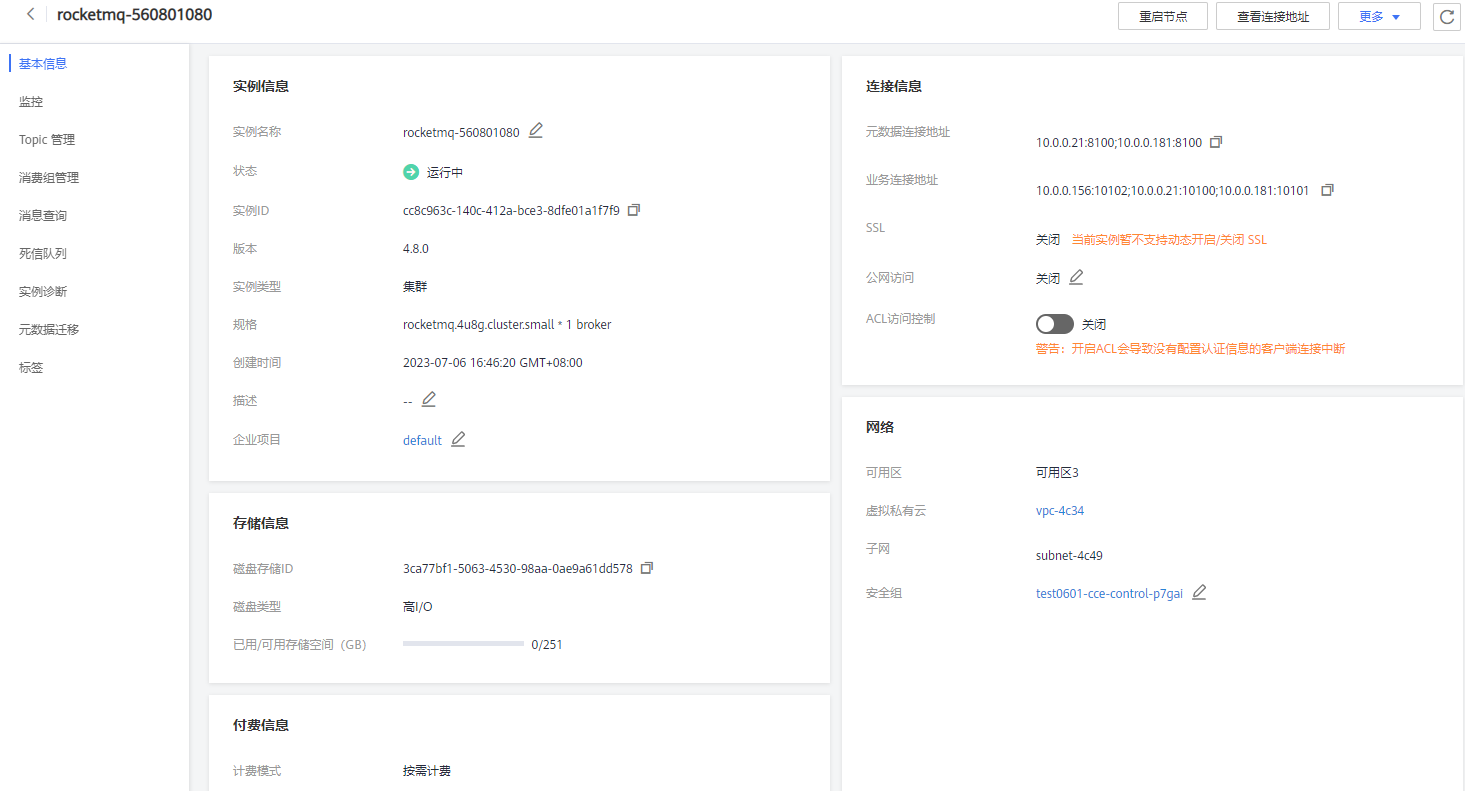The width and height of the screenshot is (1465, 791).
Task: Copy the metadata connection address
Action: [1216, 142]
